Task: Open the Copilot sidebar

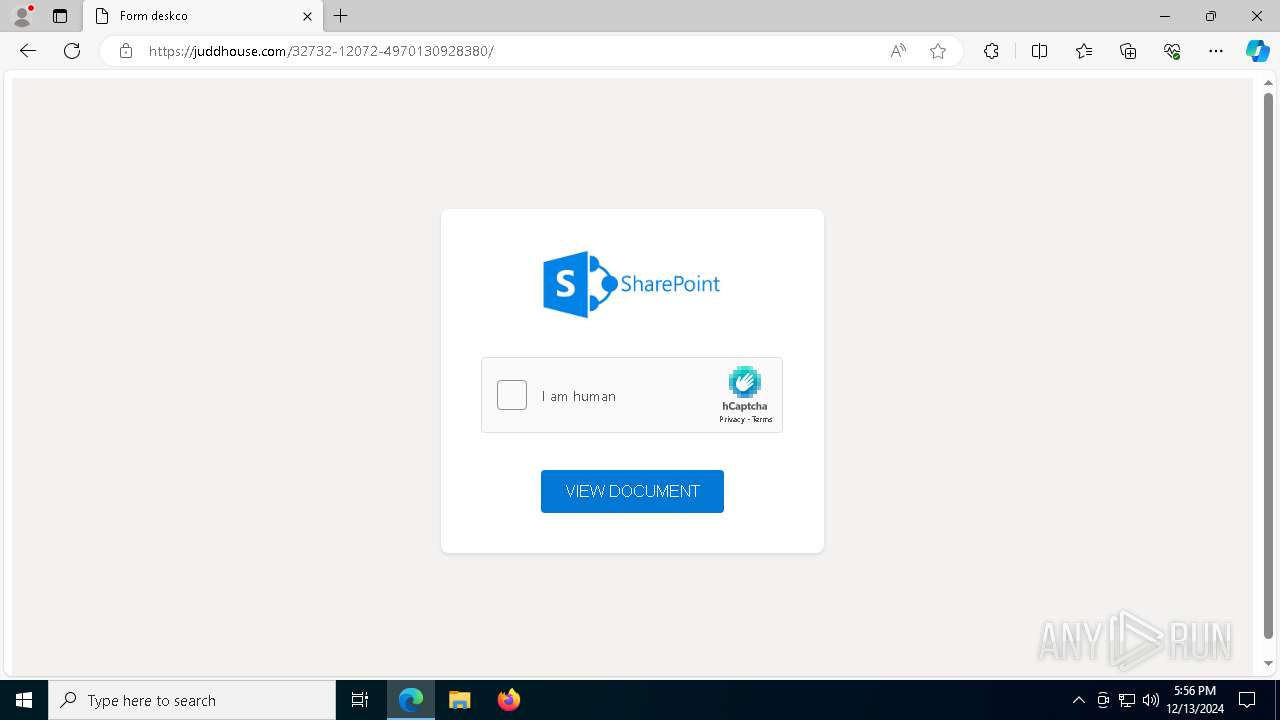Action: (x=1257, y=51)
